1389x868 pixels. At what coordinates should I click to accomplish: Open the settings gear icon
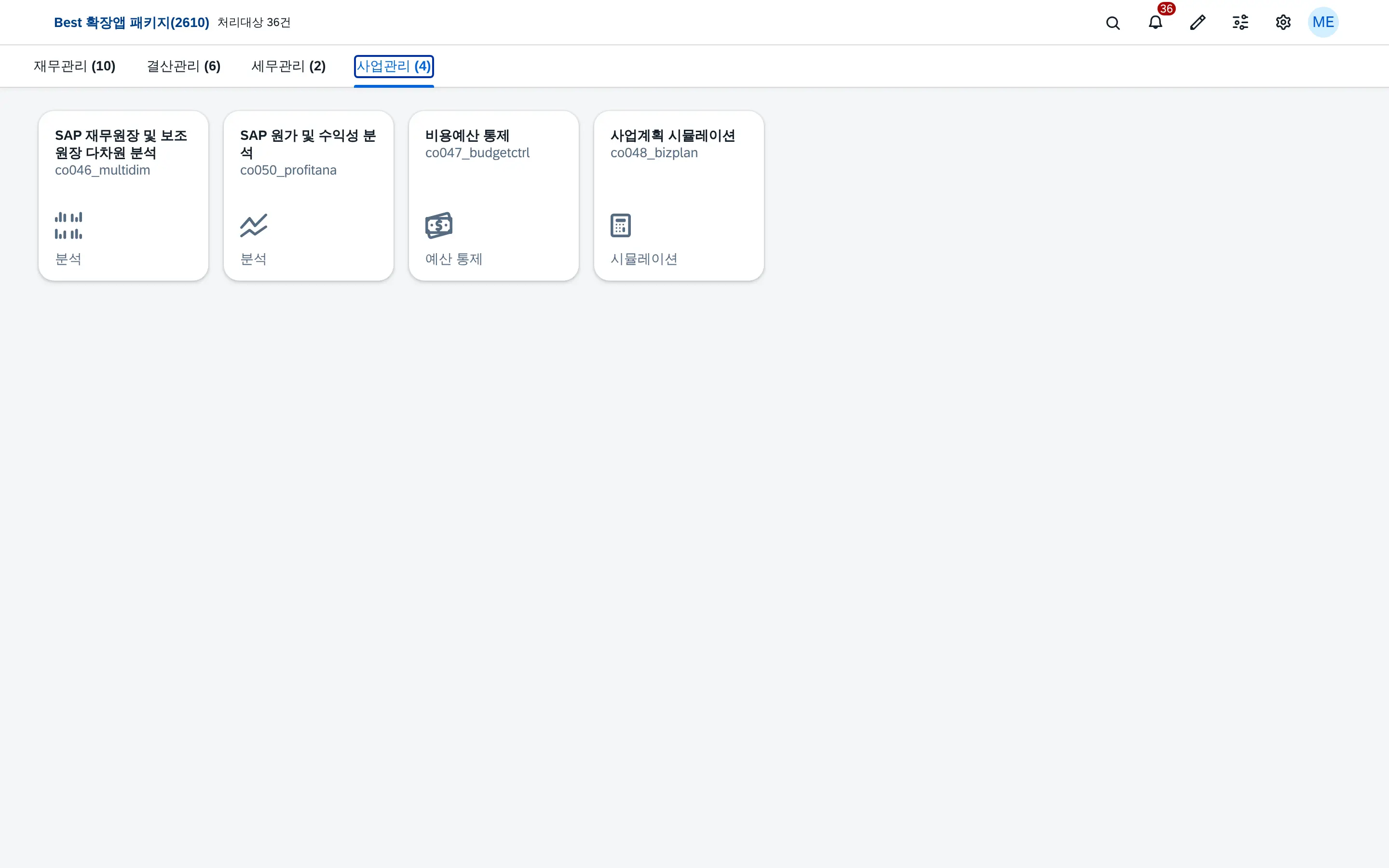(x=1283, y=23)
